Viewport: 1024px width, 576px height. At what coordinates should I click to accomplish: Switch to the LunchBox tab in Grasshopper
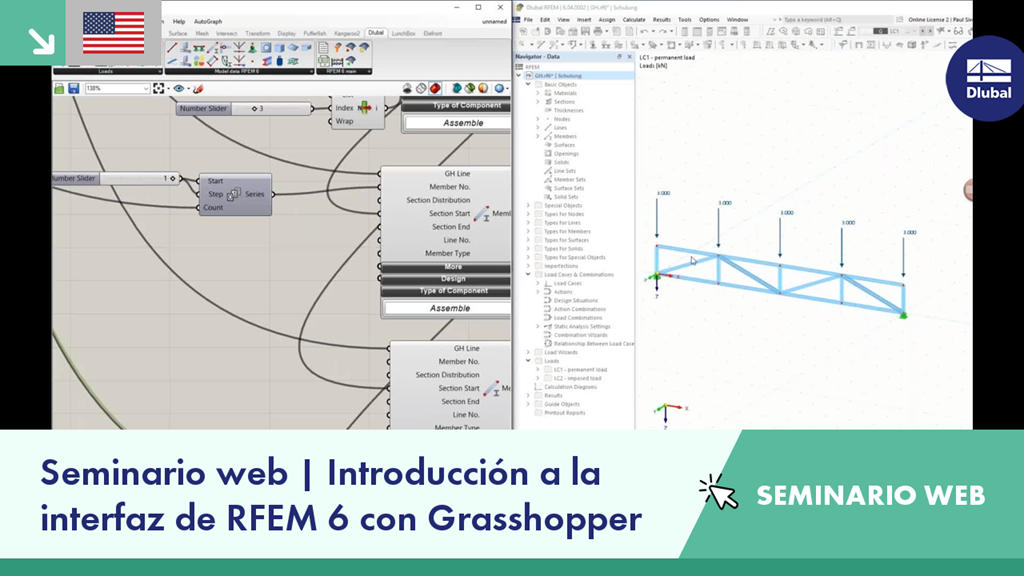coord(404,33)
